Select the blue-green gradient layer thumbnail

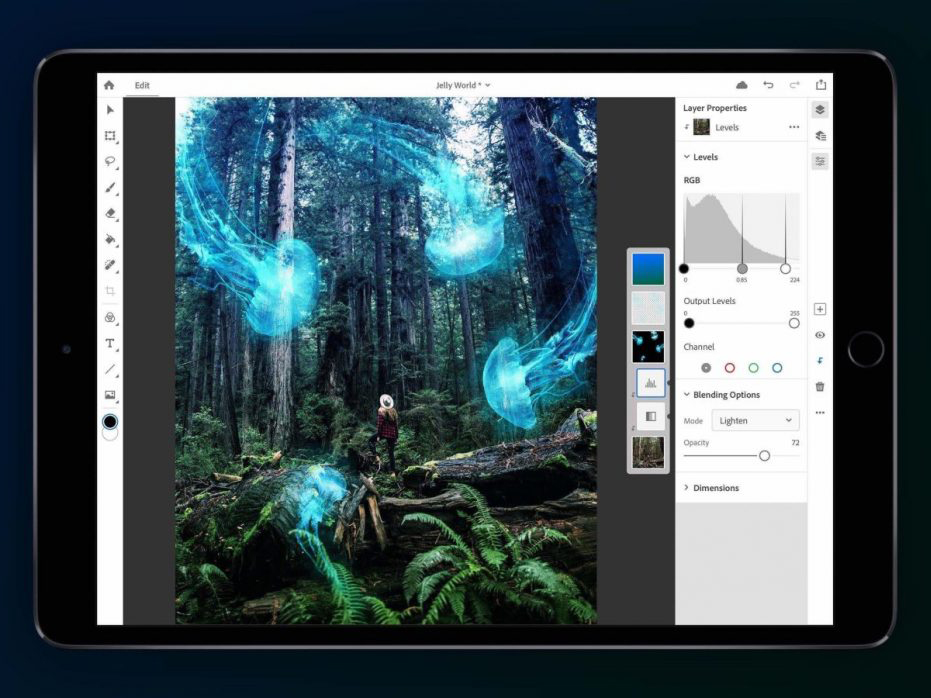tap(648, 269)
